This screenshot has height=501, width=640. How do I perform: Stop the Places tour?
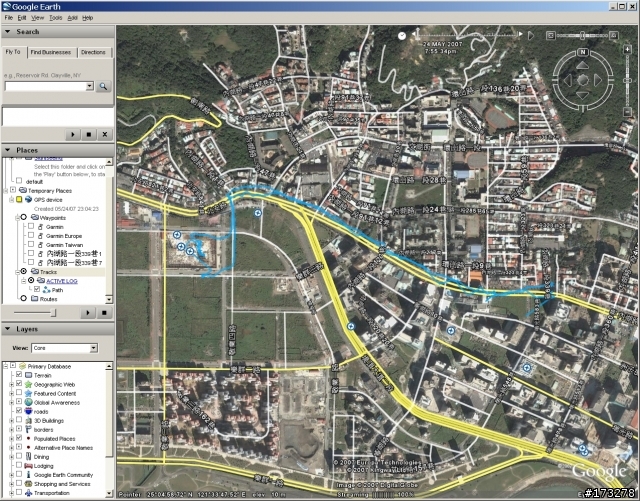coord(104,313)
